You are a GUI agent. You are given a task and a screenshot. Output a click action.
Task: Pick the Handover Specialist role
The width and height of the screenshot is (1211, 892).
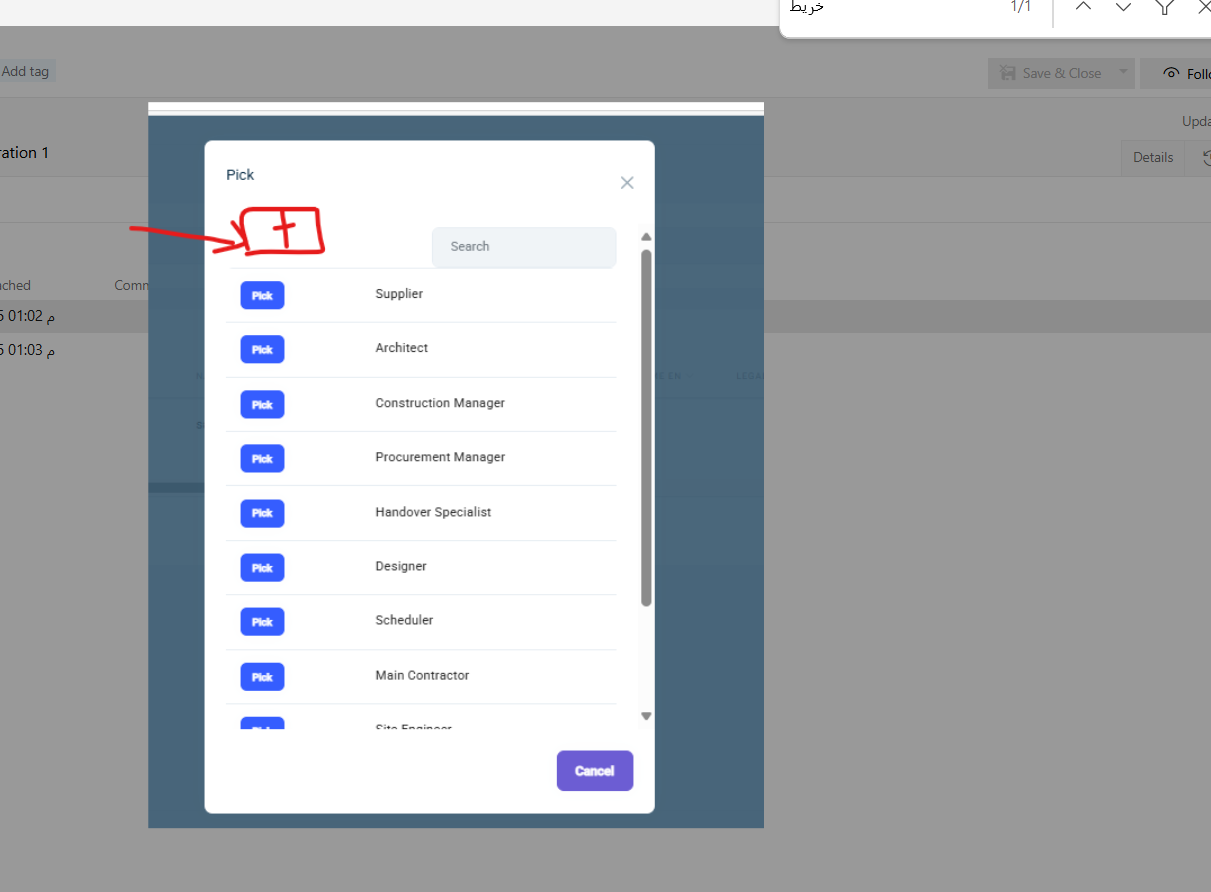click(262, 513)
